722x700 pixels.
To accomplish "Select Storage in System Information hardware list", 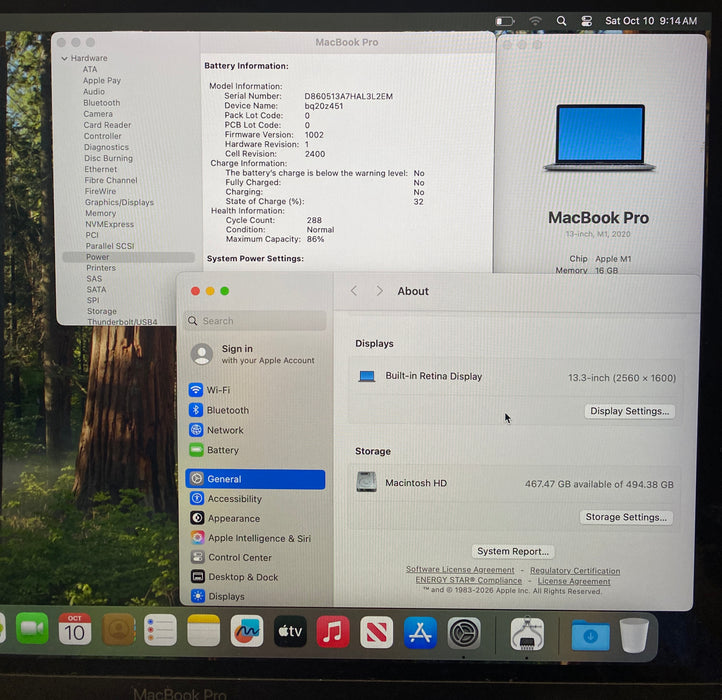I will 102,311.
